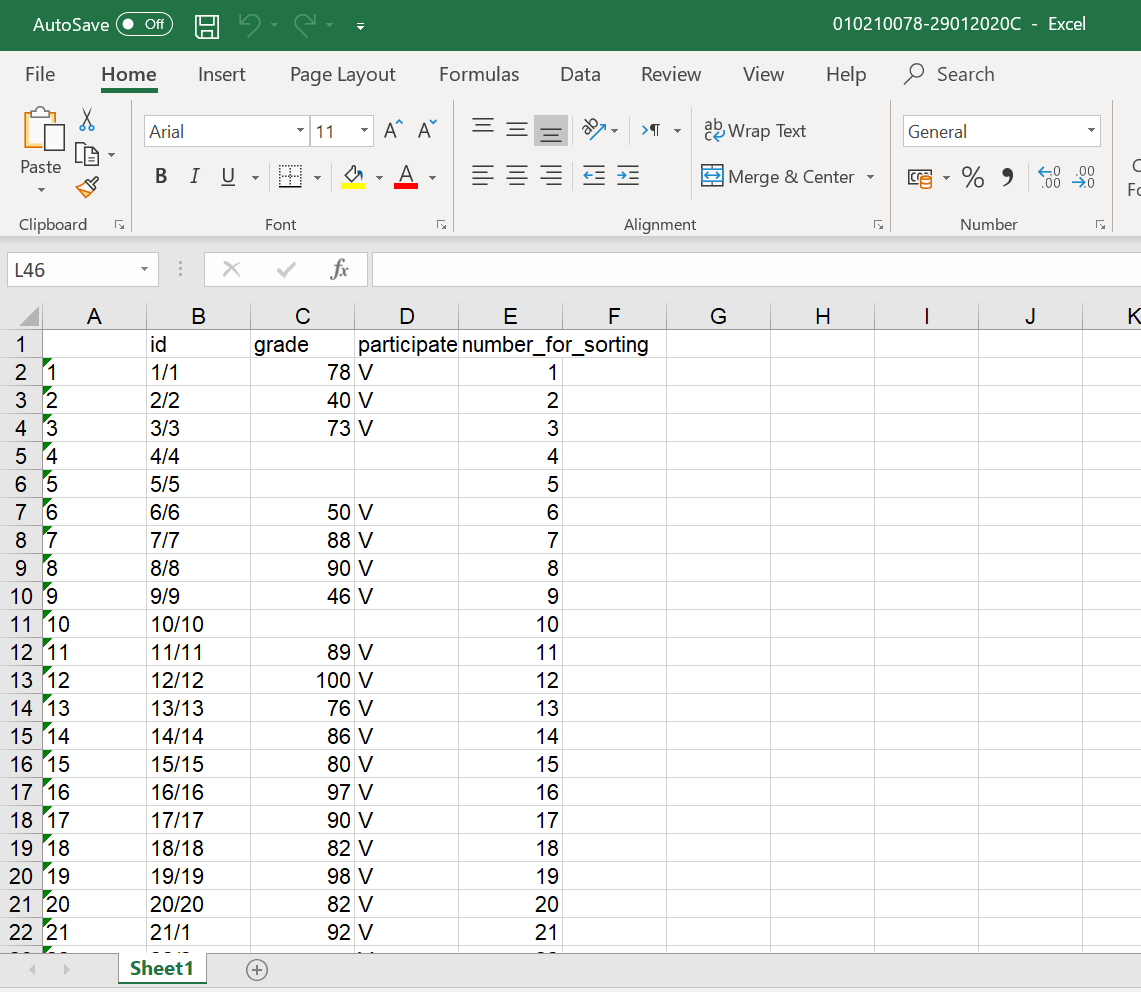This screenshot has height=992, width=1141.
Task: Click the Cut scissors icon
Action: click(x=87, y=119)
